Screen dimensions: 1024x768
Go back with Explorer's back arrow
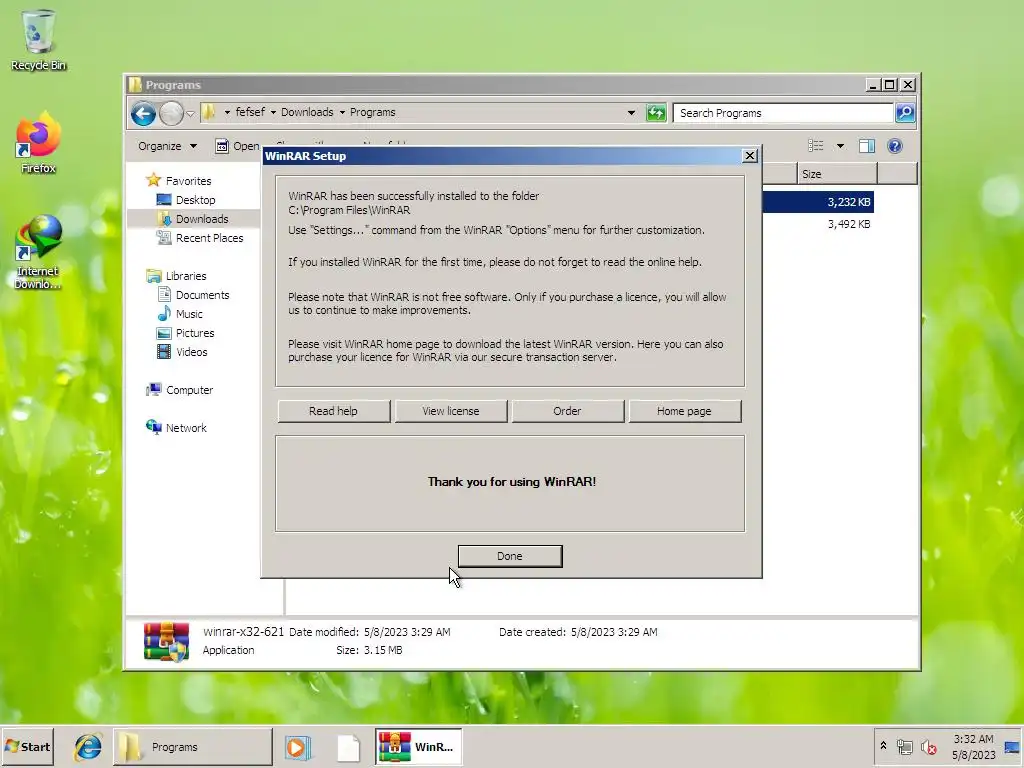(x=143, y=114)
